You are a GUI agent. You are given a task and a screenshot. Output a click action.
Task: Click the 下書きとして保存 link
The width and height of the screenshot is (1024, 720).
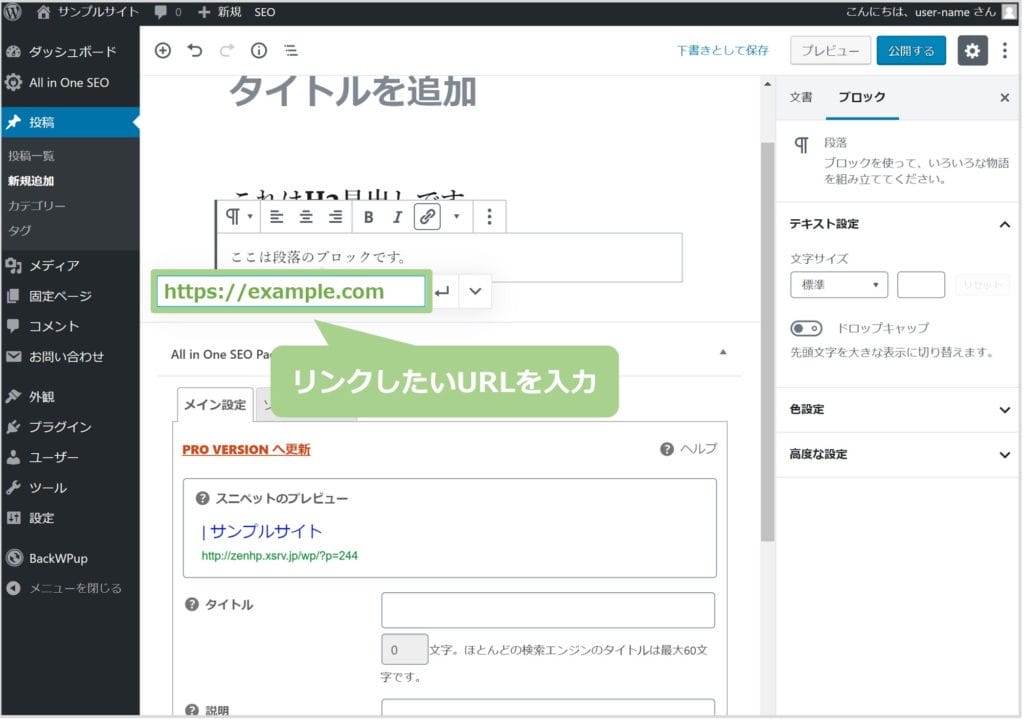tap(722, 51)
